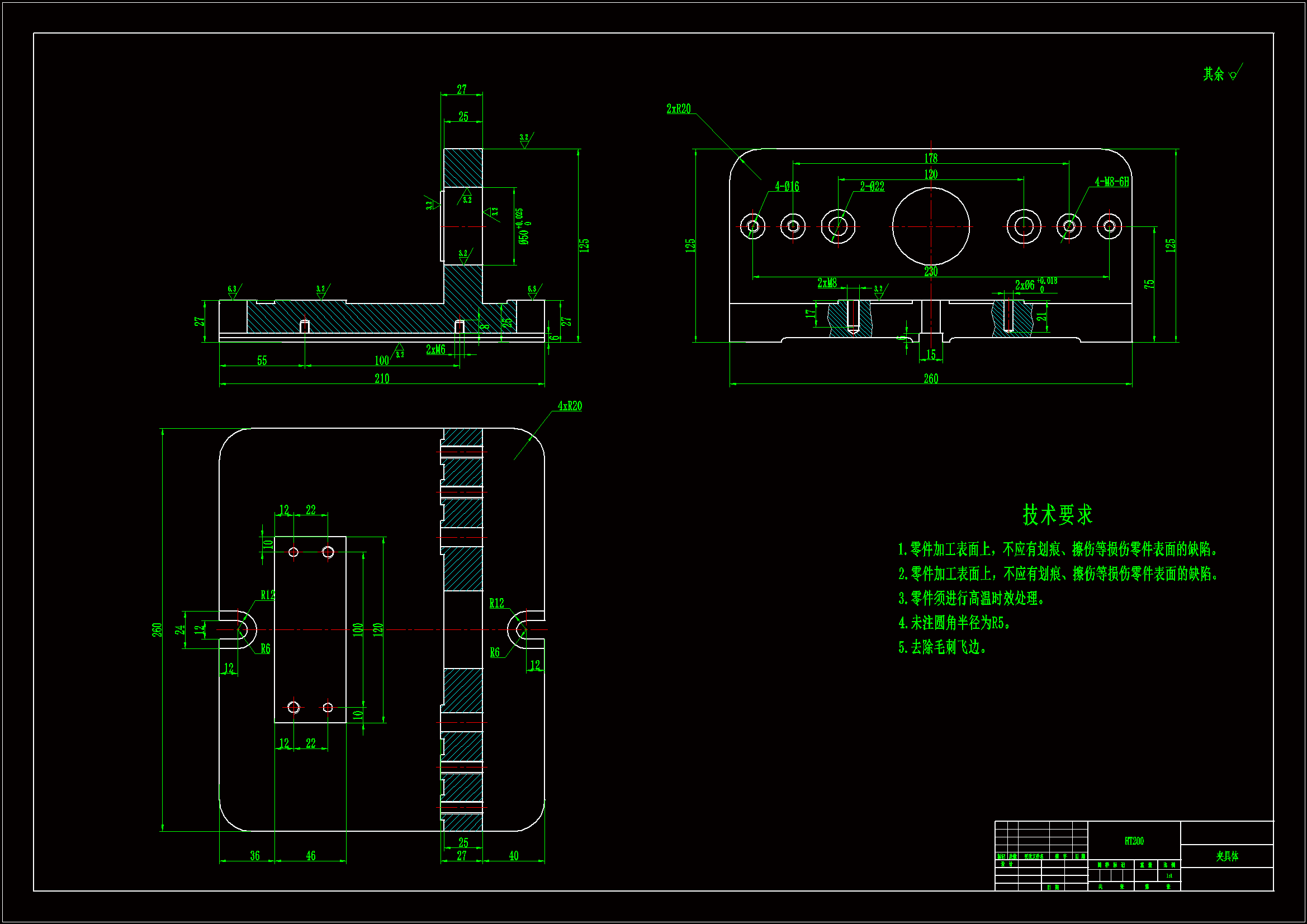Click the 1:1 scale value in title block
The width and height of the screenshot is (1307, 924).
(1169, 875)
